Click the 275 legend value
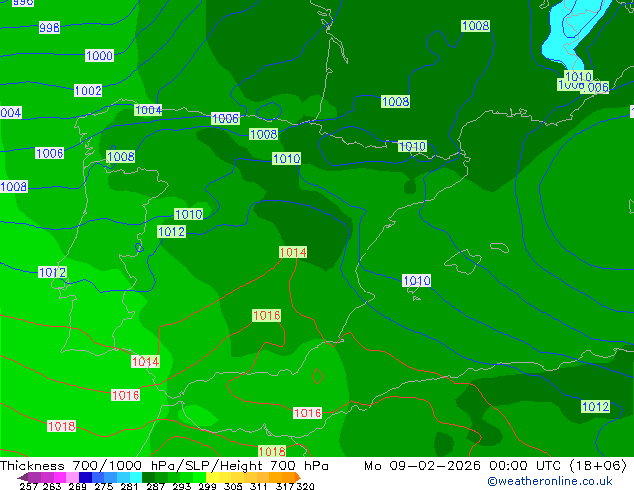Screen dimensions: 634x490 pyautogui.click(x=104, y=486)
